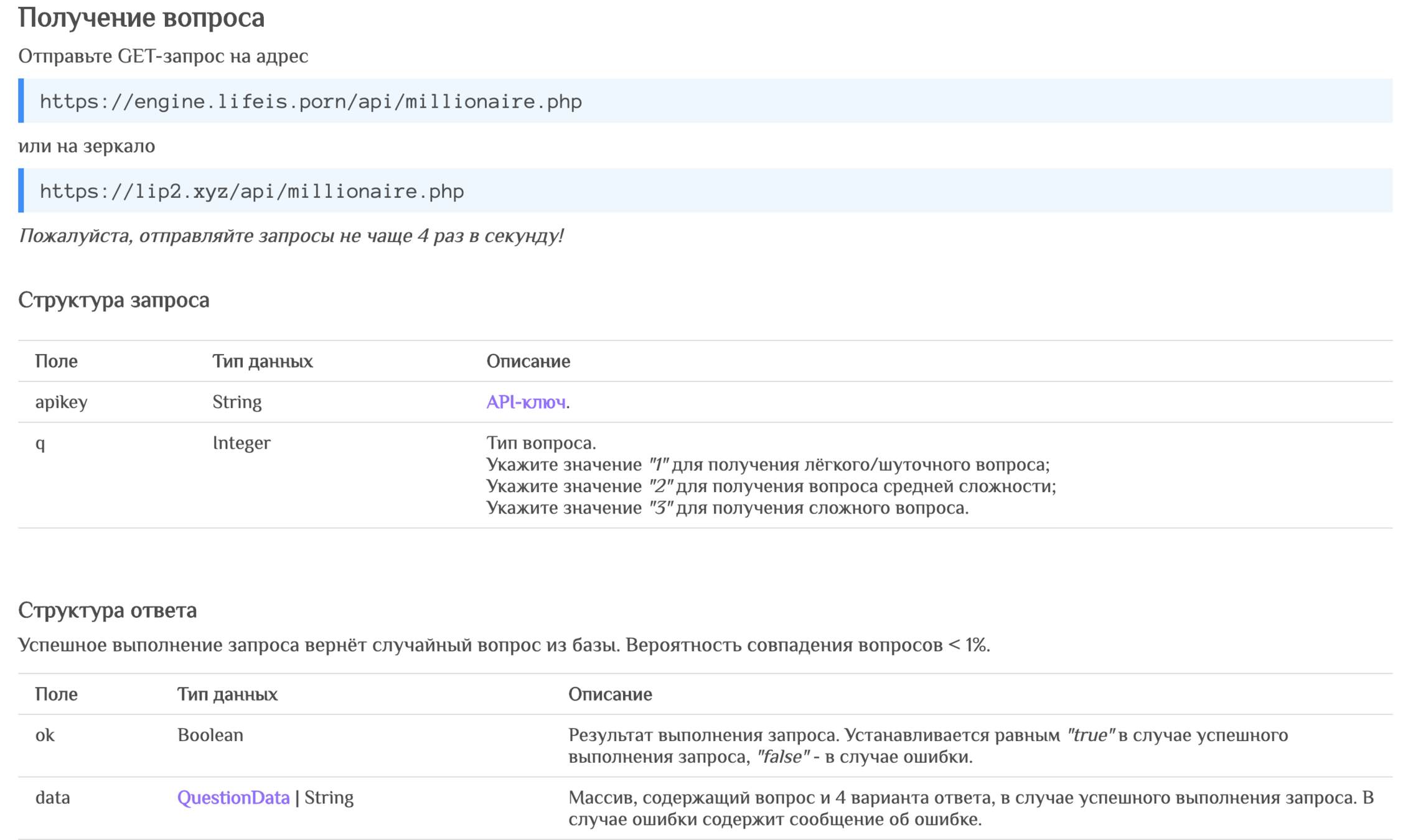This screenshot has height=840, width=1403.
Task: Click the apikey field name cell
Action: pos(61,402)
